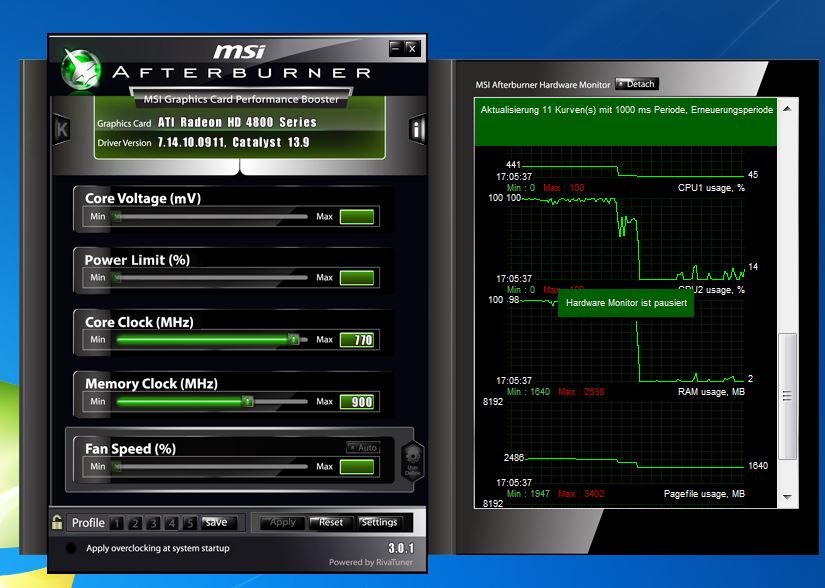825x588 pixels.
Task: Click the 'Powered by RivaTuner' text
Action: [x=371, y=562]
